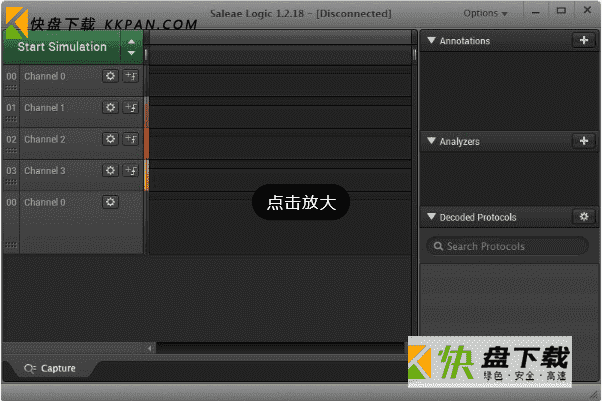This screenshot has height=401, width=602.
Task: Click the horizontal scrollbar left arrow
Action: click(x=150, y=348)
